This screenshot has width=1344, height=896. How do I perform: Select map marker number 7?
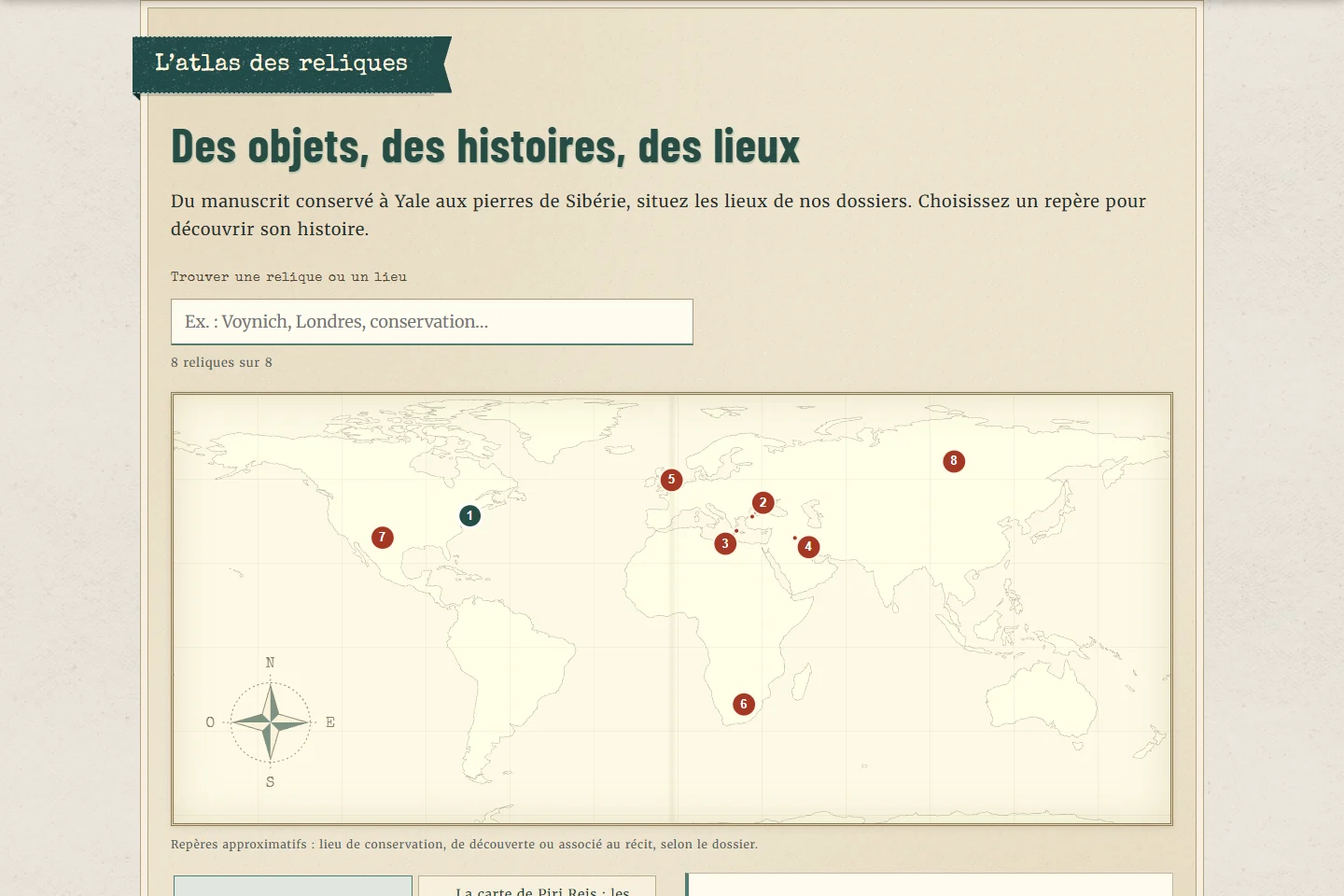click(x=382, y=537)
